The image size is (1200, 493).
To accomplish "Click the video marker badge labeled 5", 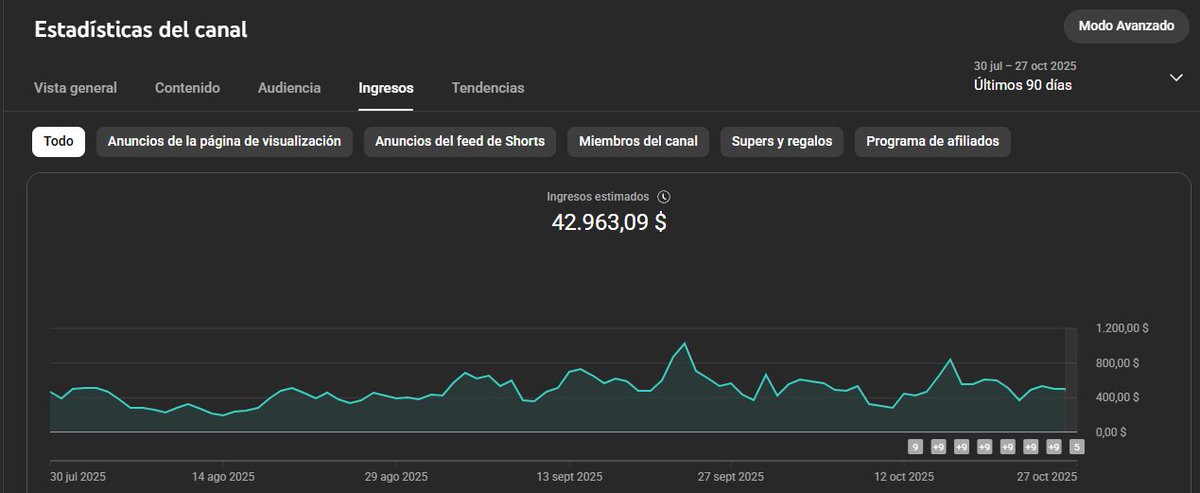I will click(x=1077, y=447).
